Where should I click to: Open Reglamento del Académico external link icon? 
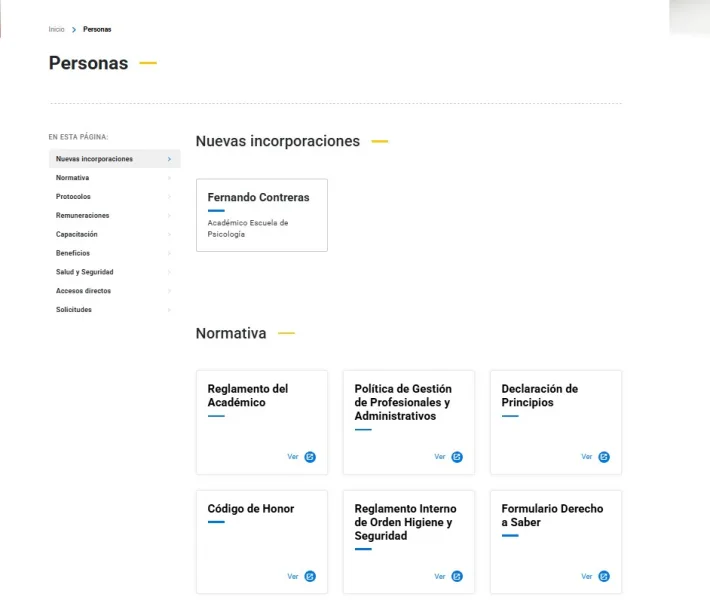310,457
